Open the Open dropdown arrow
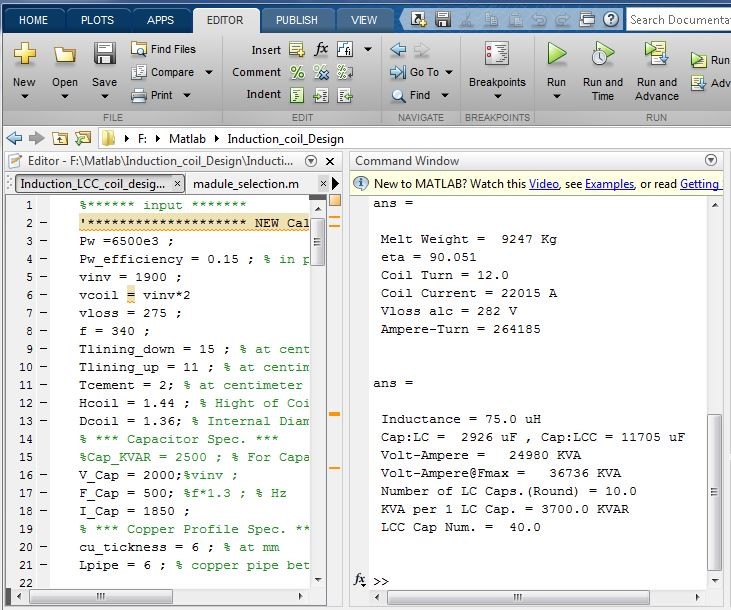This screenshot has width=731, height=610. 65,97
